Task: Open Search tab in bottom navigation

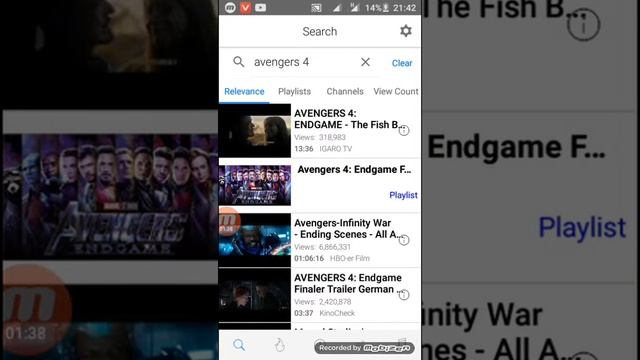Action: click(x=239, y=345)
